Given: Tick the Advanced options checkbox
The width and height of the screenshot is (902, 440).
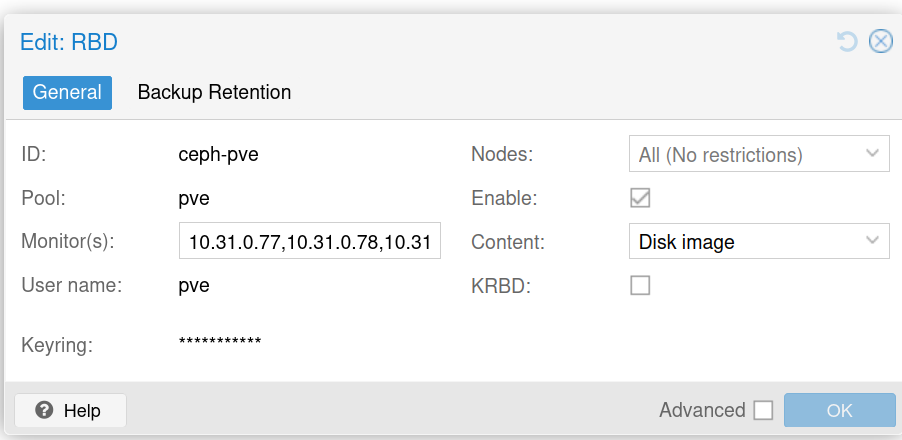Looking at the screenshot, I should pyautogui.click(x=764, y=410).
